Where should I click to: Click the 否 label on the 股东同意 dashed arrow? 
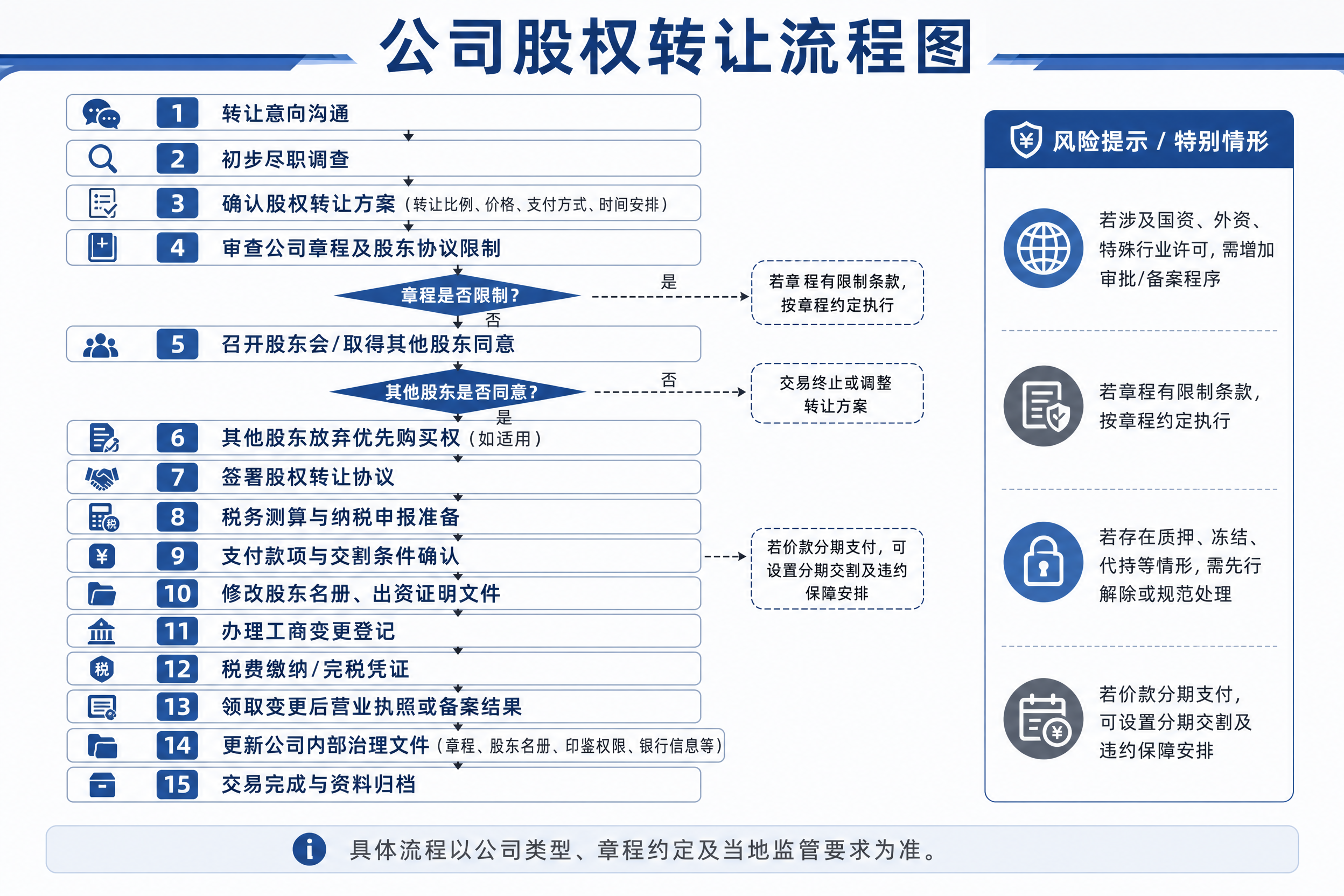(669, 380)
